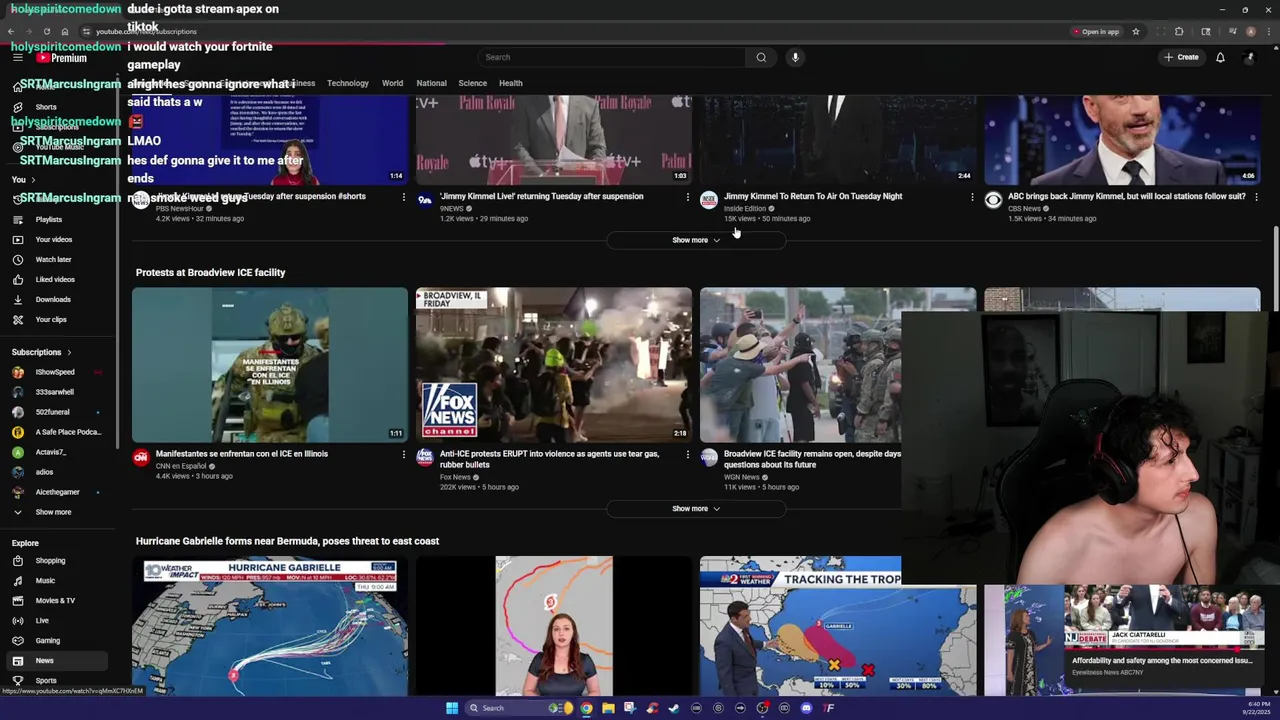1280x720 pixels.
Task: Focus the YouTube search field
Action: coord(612,57)
